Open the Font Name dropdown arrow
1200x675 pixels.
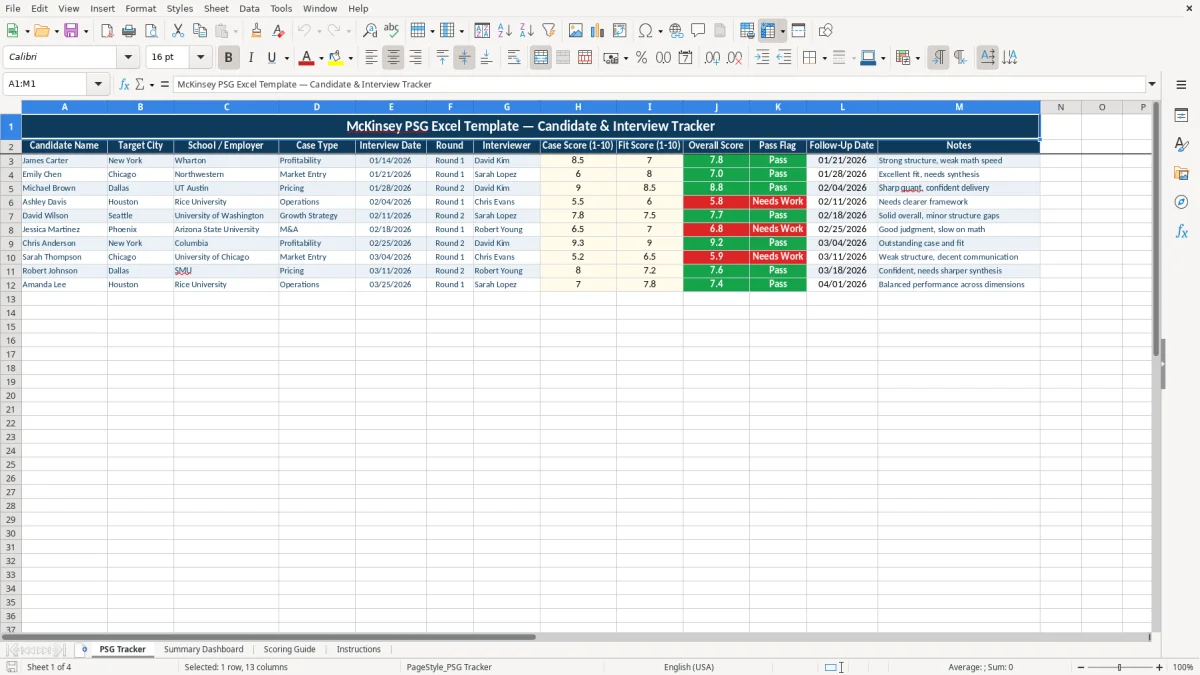(x=127, y=58)
